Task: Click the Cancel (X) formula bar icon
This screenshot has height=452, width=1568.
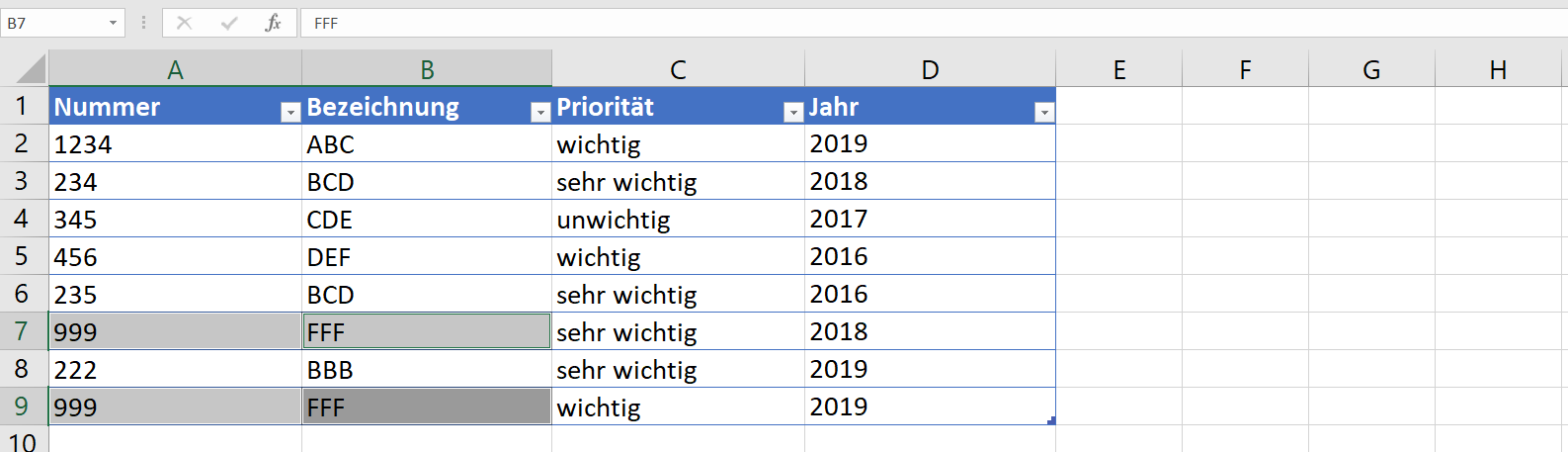Action: pyautogui.click(x=185, y=23)
